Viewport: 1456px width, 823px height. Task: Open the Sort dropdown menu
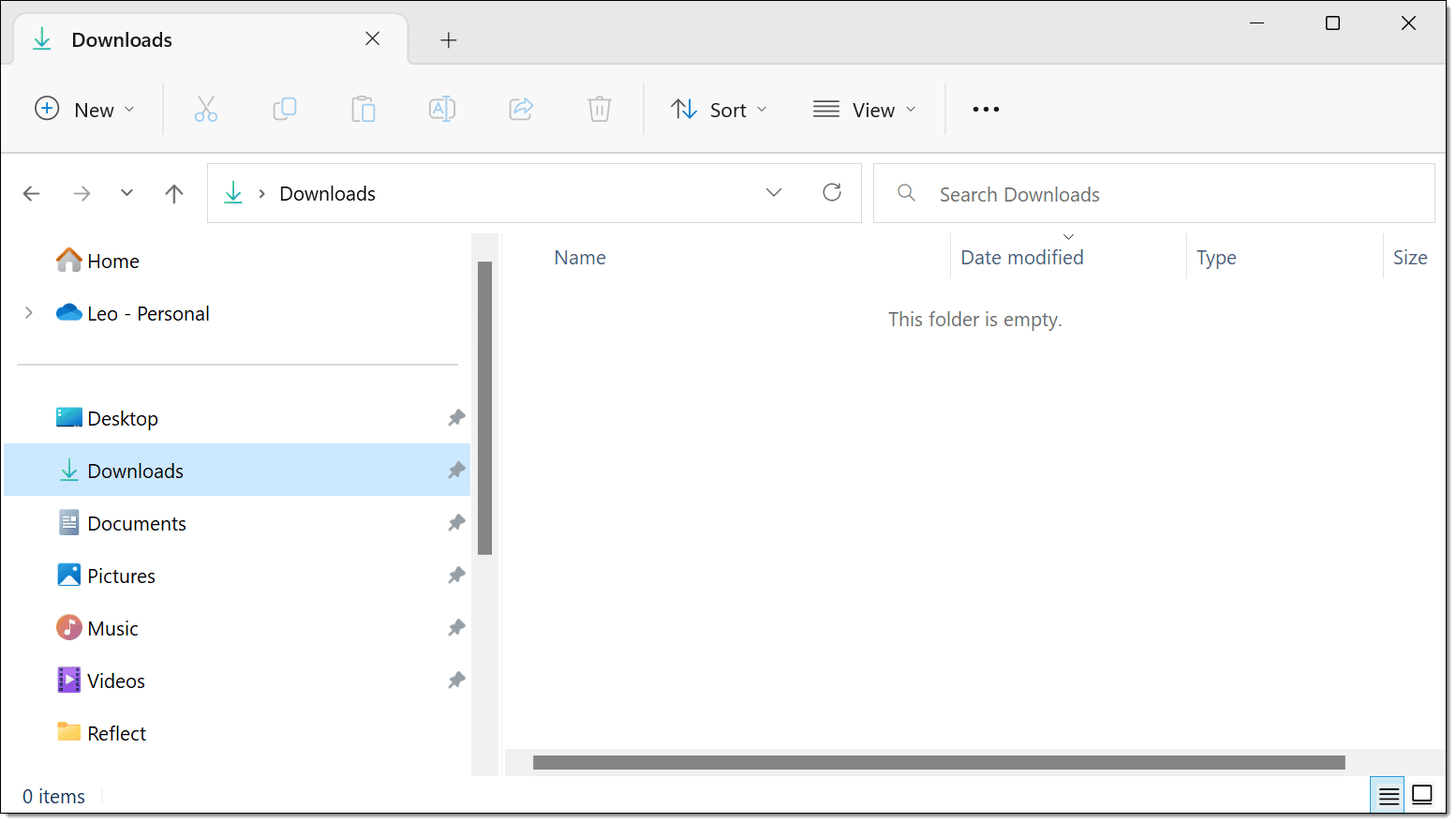[x=720, y=110]
